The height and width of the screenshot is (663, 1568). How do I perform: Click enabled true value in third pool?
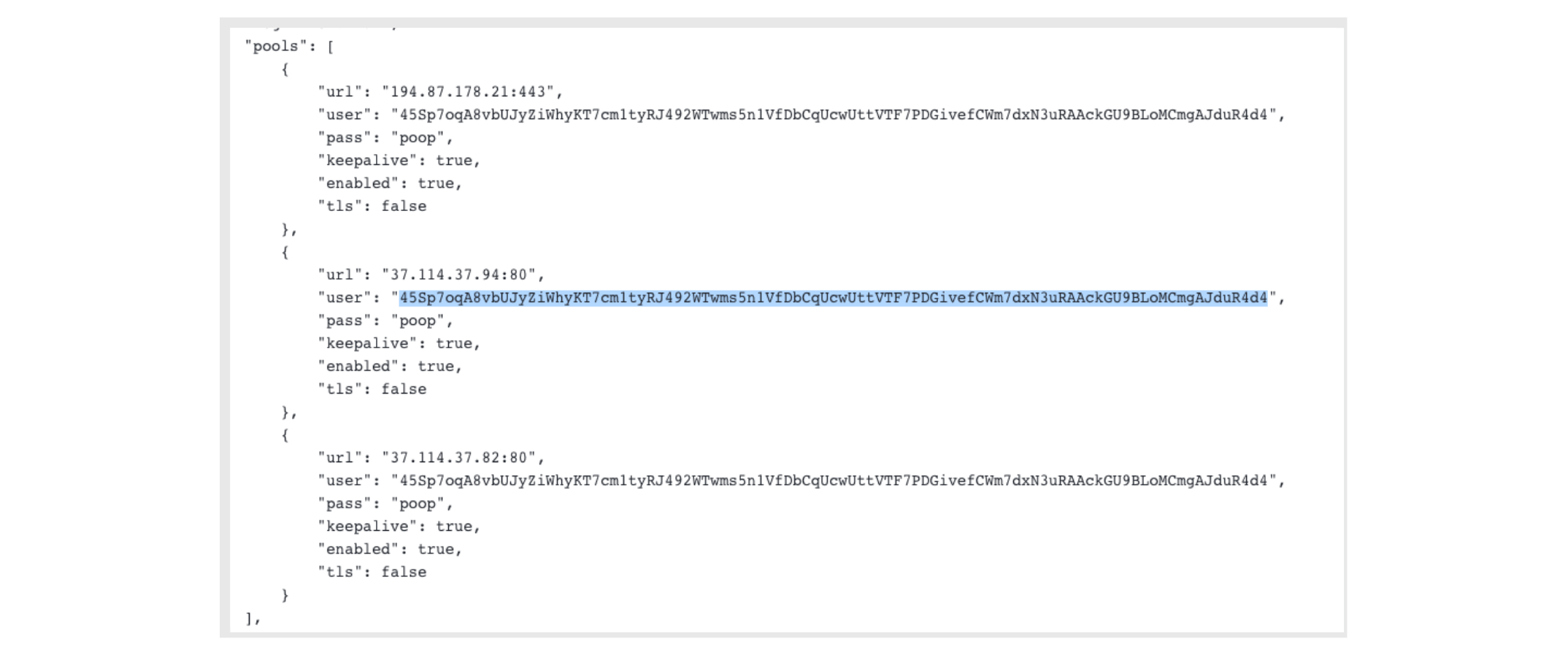(436, 550)
